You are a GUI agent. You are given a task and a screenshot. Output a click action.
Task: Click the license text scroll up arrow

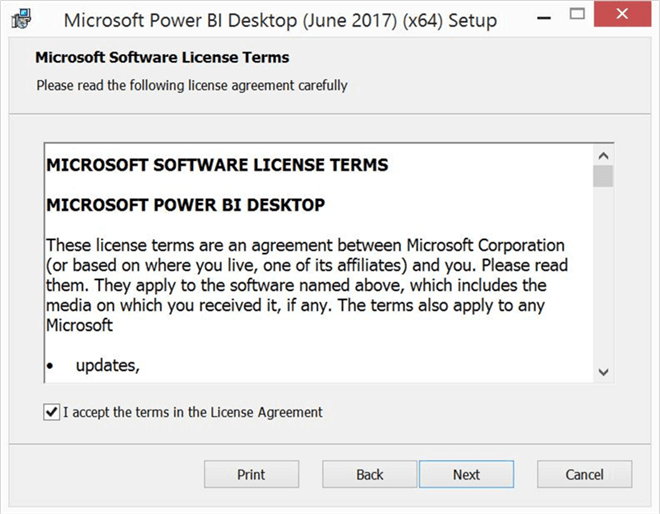603,156
